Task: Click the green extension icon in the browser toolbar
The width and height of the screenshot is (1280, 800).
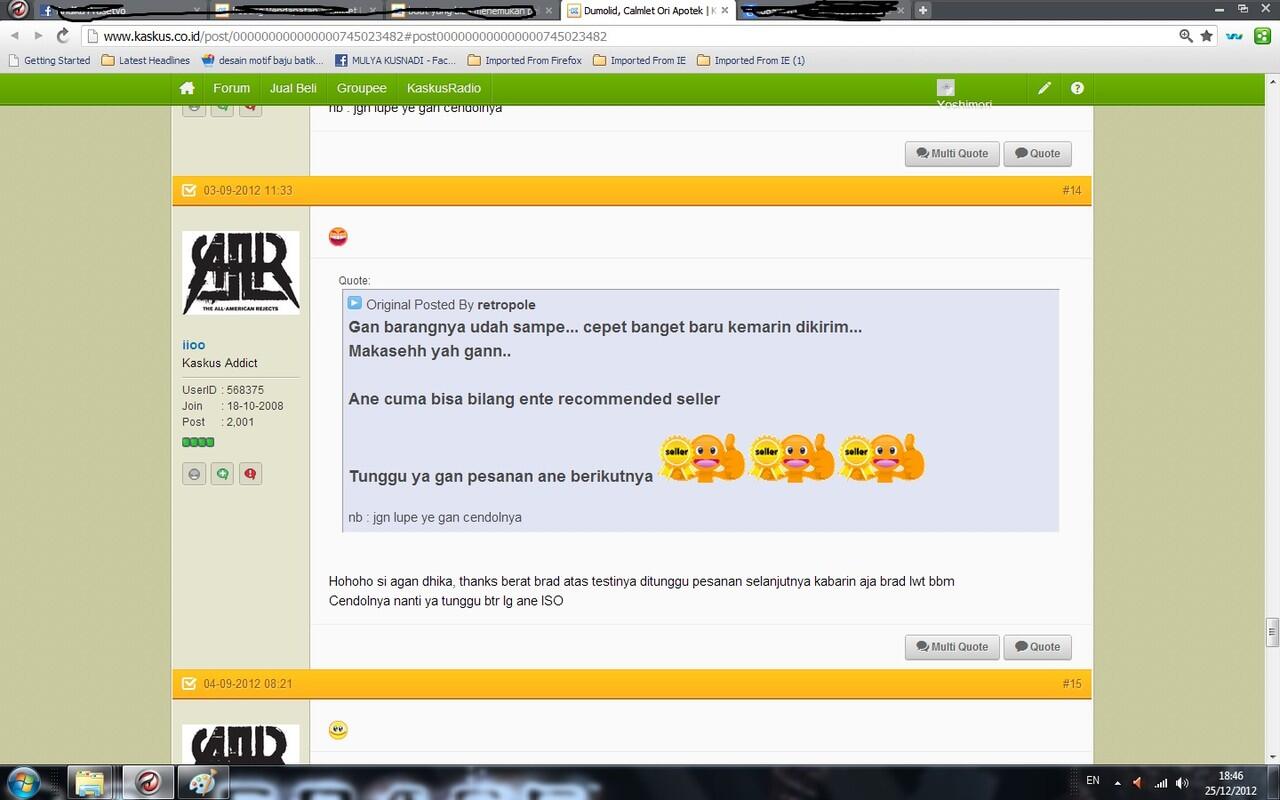Action: 1263,36
